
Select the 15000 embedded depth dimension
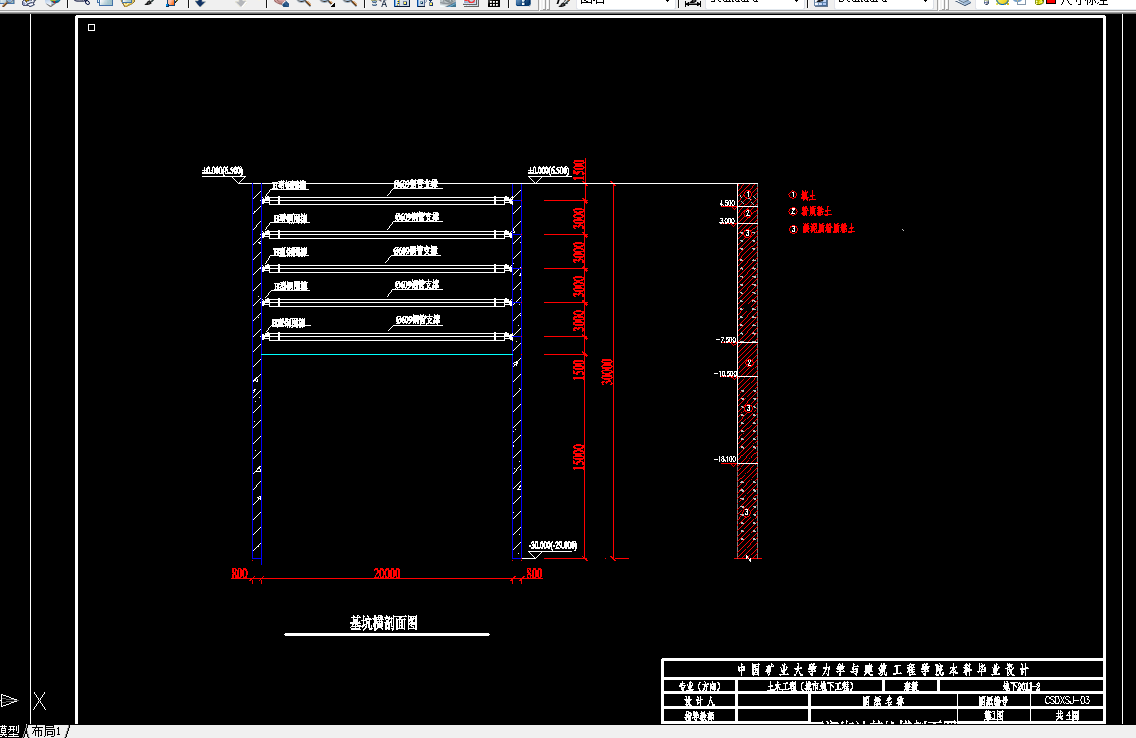(578, 457)
